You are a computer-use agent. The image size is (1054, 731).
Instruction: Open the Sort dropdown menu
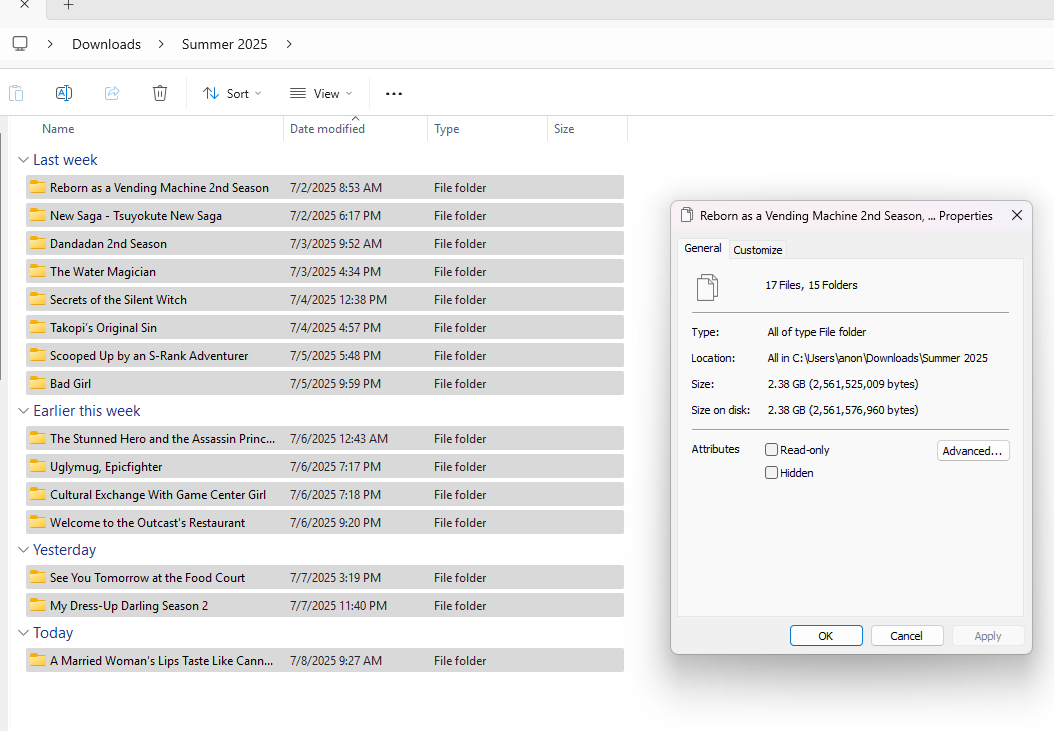[232, 93]
